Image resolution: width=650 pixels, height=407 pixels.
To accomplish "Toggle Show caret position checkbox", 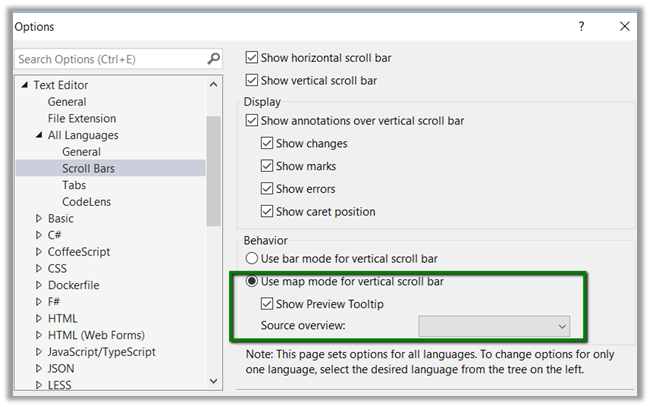I will (x=267, y=211).
